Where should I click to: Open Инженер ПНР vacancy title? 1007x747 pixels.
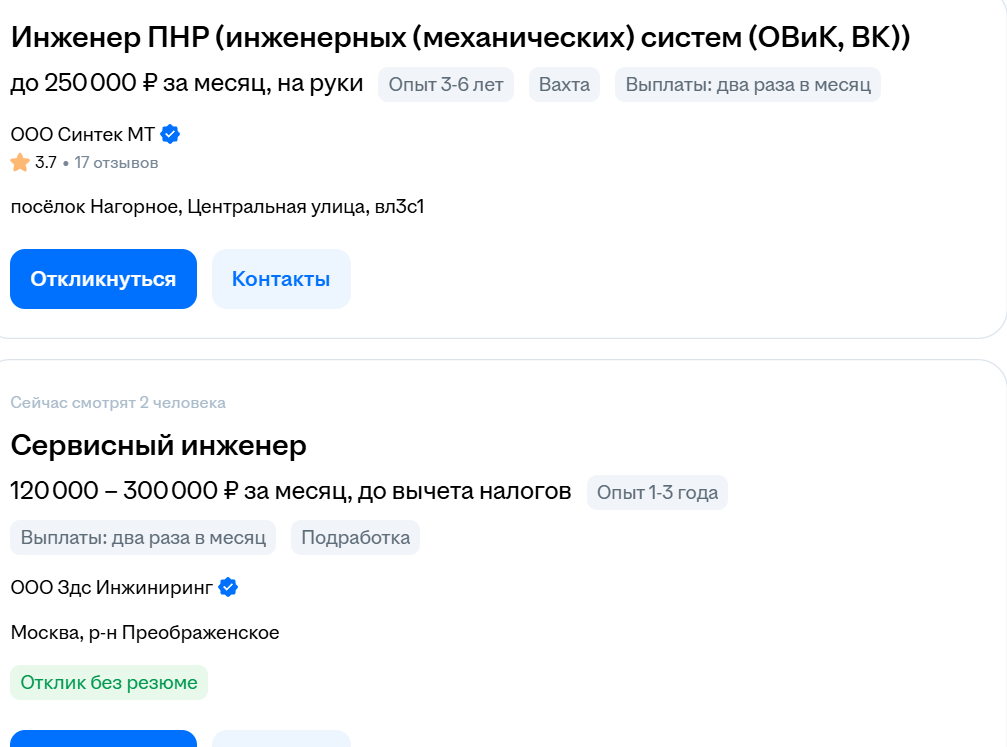[460, 37]
